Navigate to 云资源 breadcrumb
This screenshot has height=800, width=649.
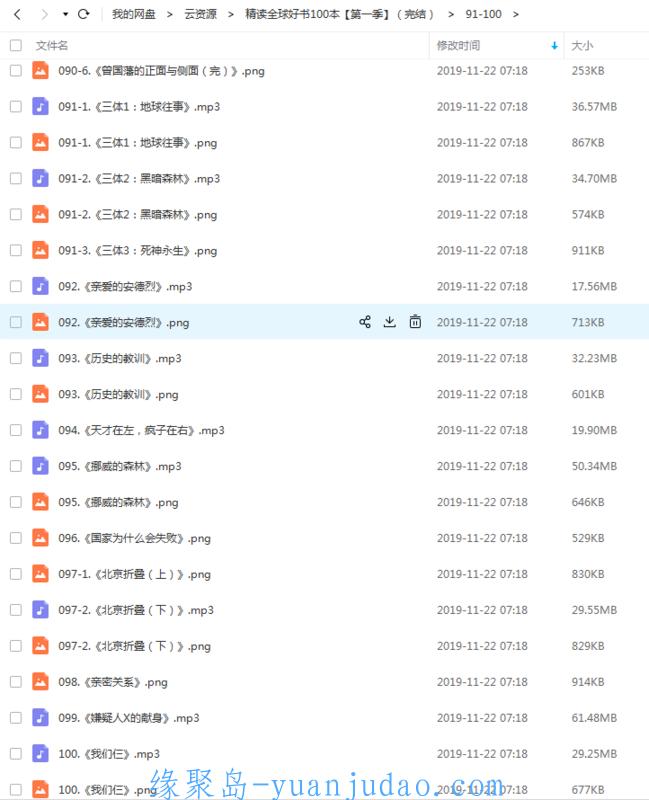200,14
